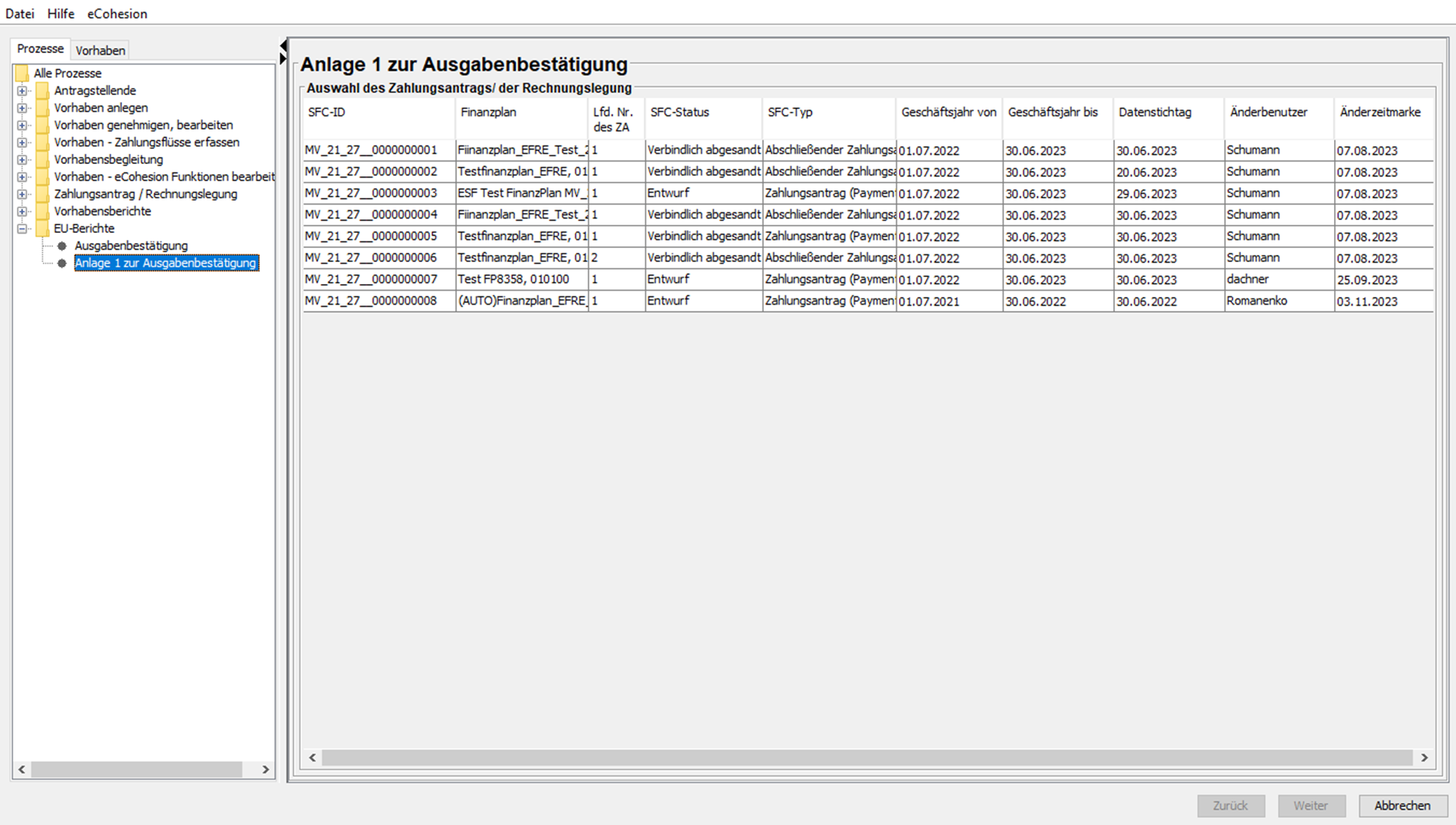Screen dimensions: 1456x825
Task: Select the EU-Berichte tree label
Action: [84, 228]
